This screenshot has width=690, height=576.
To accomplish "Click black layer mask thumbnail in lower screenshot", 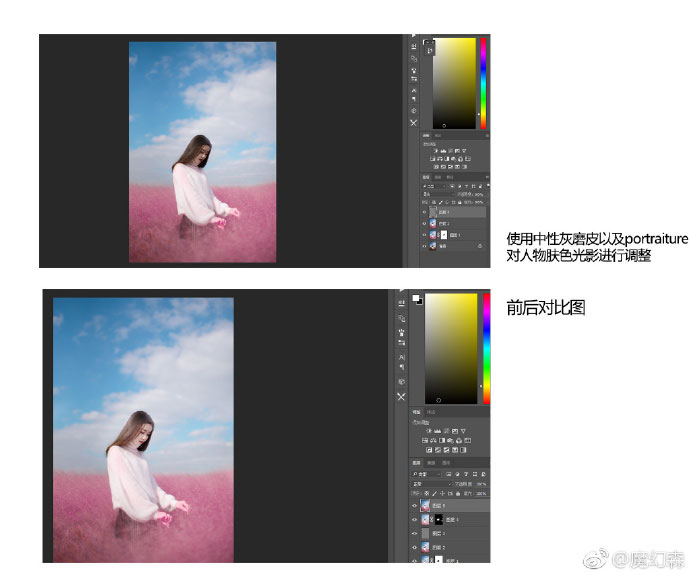I will [x=439, y=519].
